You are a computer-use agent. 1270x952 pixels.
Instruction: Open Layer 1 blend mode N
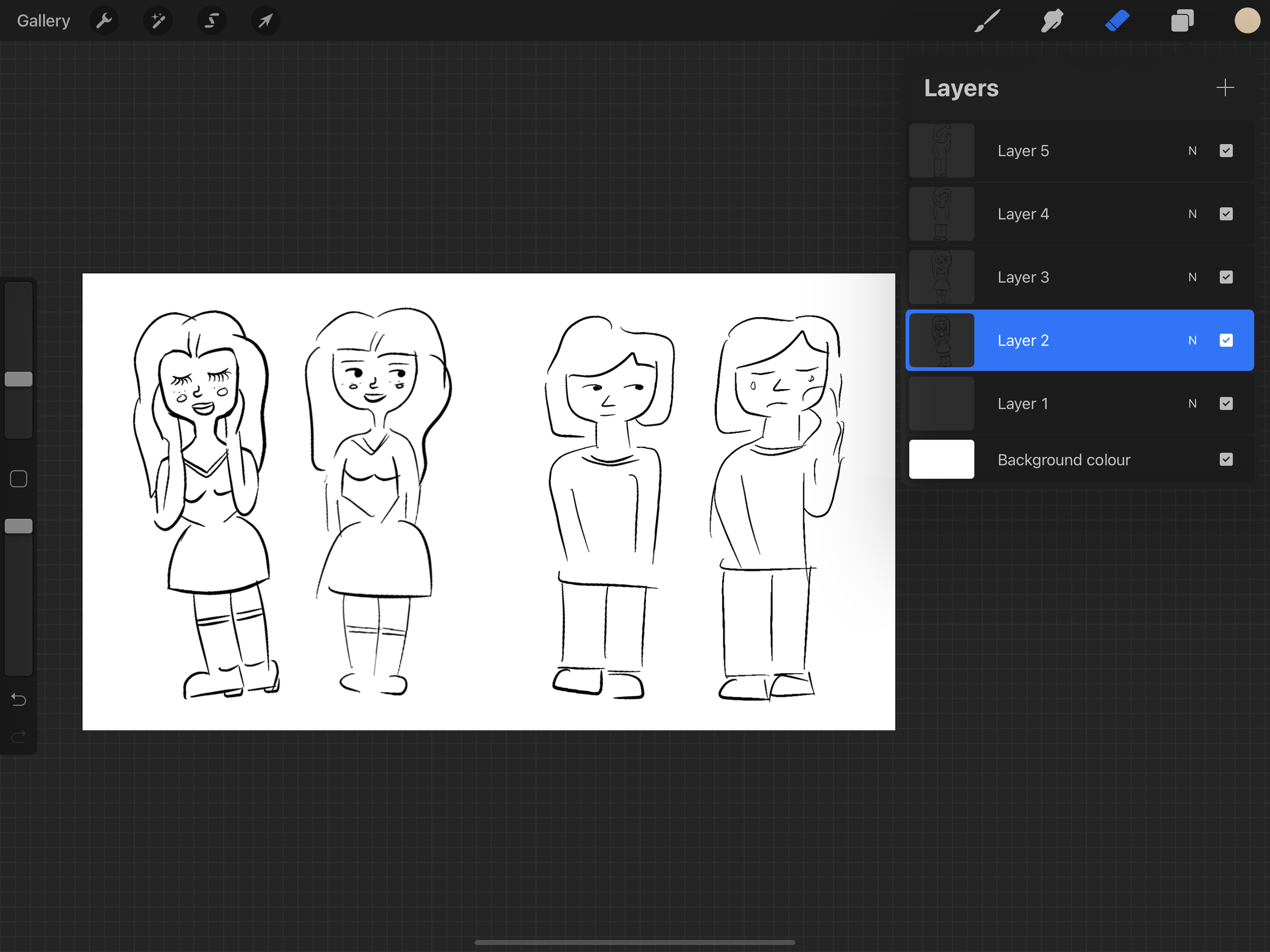pyautogui.click(x=1192, y=404)
